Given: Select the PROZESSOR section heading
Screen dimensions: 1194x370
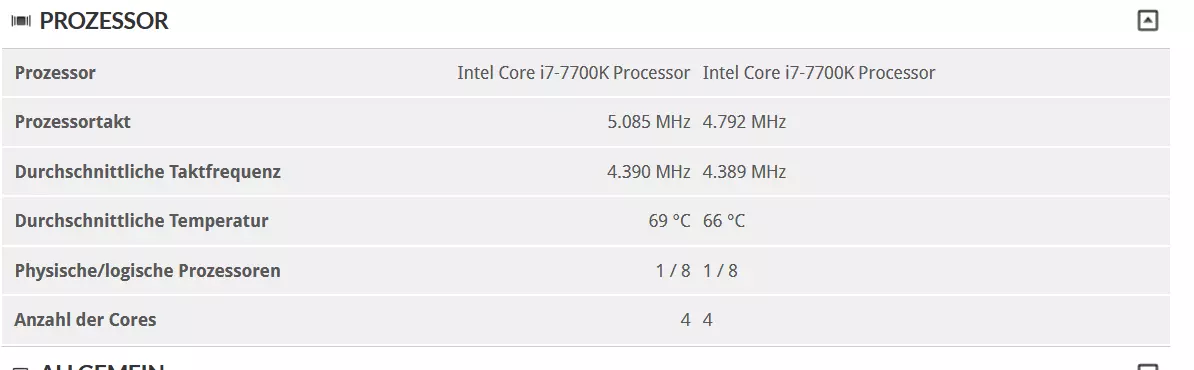Looking at the screenshot, I should 104,21.
